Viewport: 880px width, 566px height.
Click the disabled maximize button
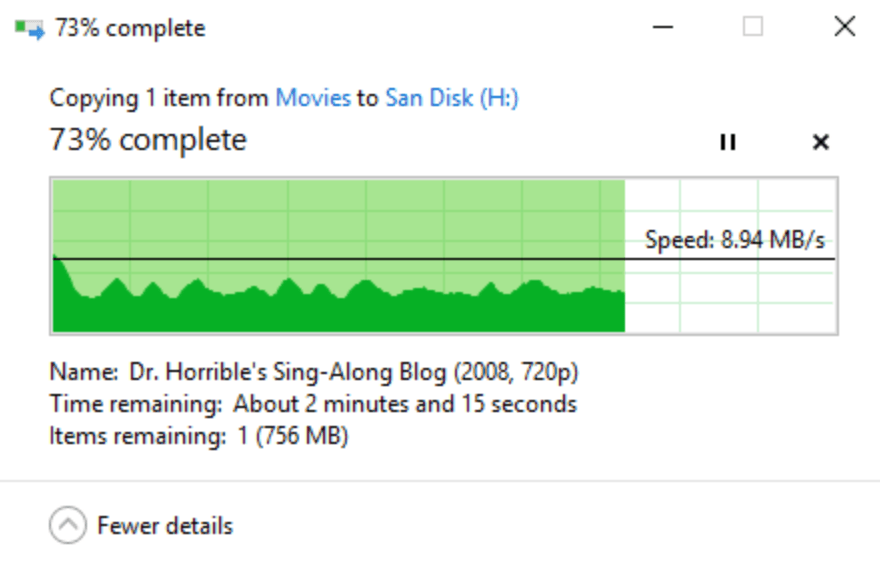point(753,28)
